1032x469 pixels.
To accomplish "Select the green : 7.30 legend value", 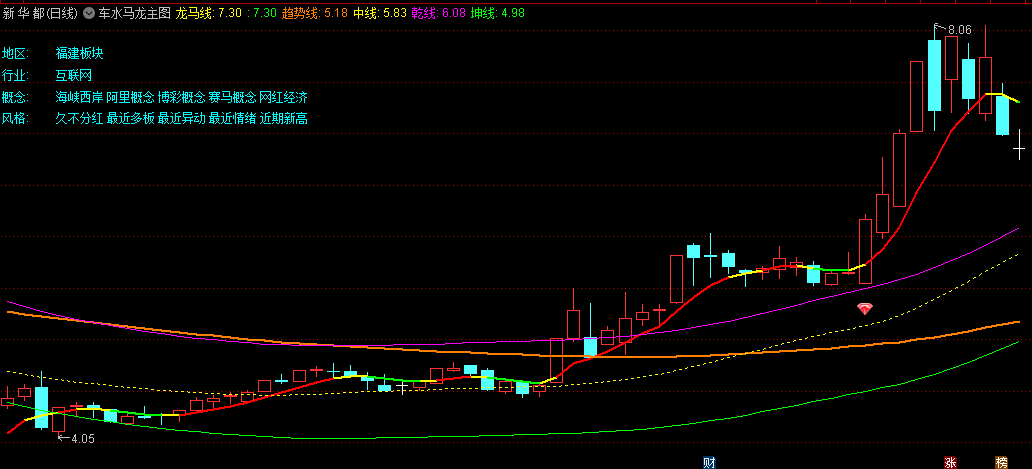I will [x=261, y=13].
